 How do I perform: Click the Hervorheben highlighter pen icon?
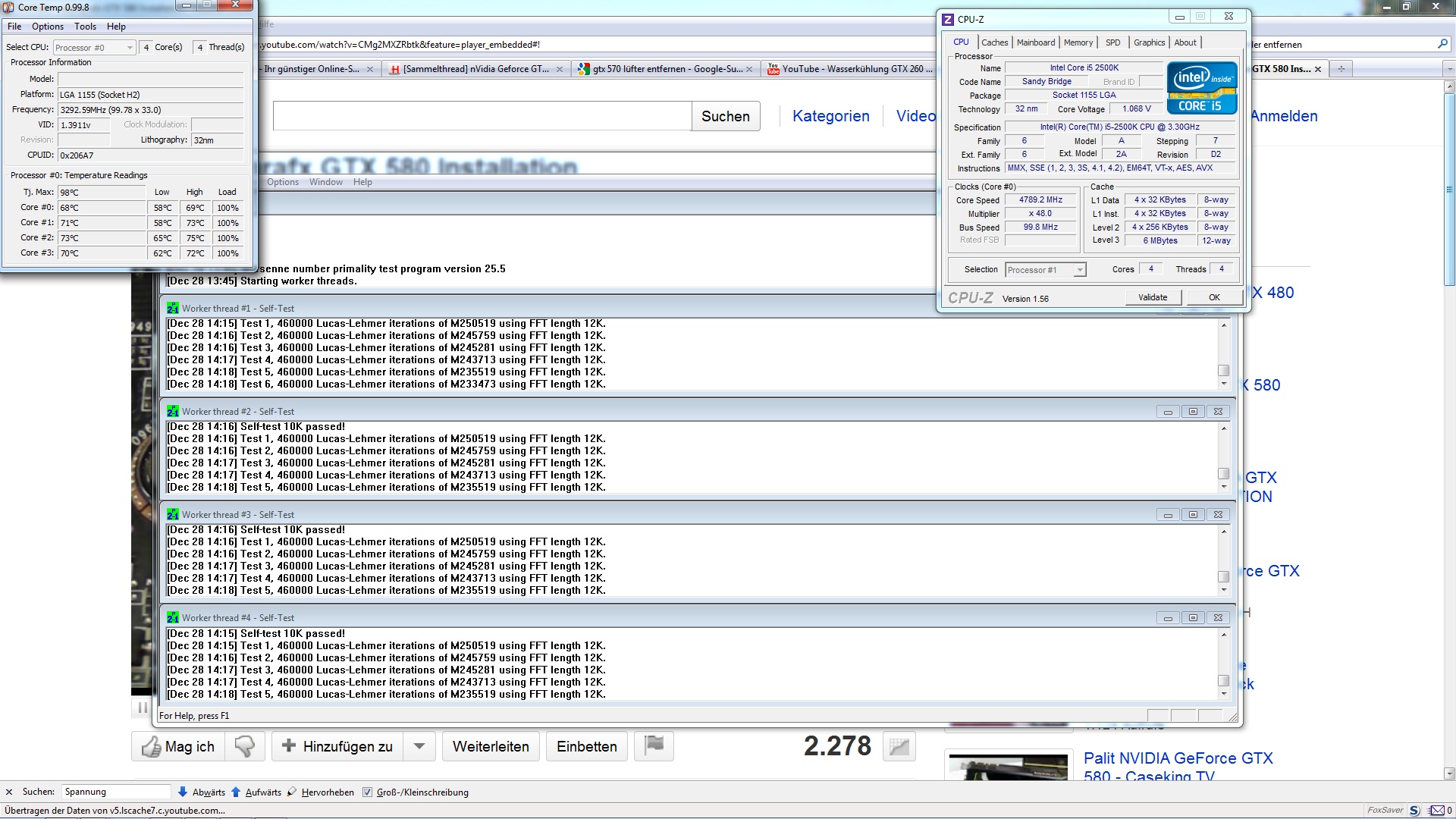(x=292, y=792)
